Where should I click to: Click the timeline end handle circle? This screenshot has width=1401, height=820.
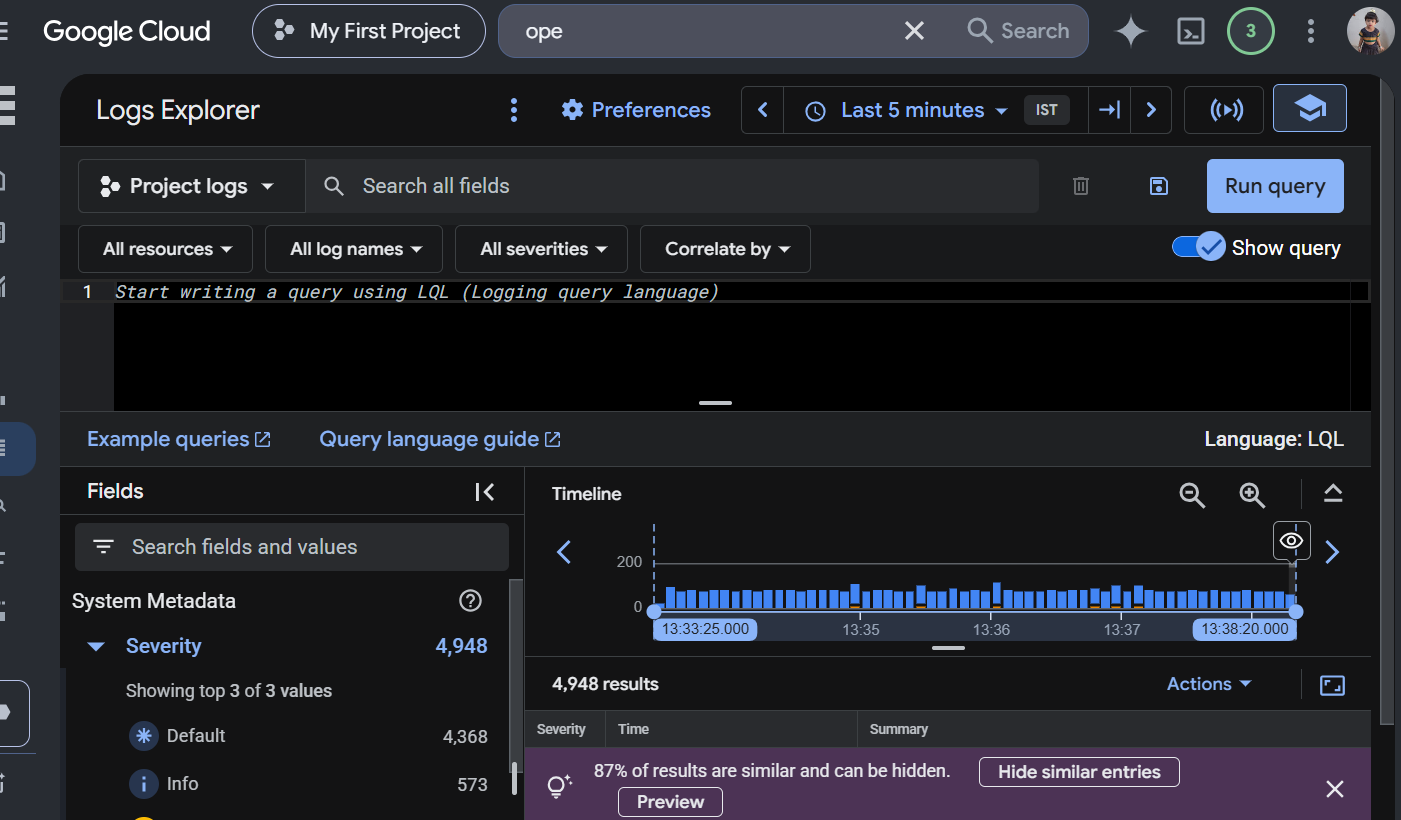[1296, 611]
